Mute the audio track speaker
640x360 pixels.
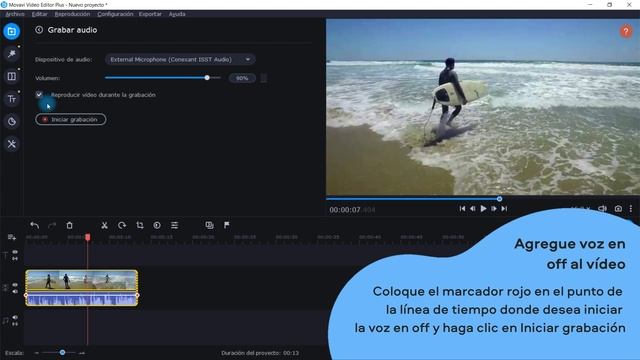tap(15, 318)
